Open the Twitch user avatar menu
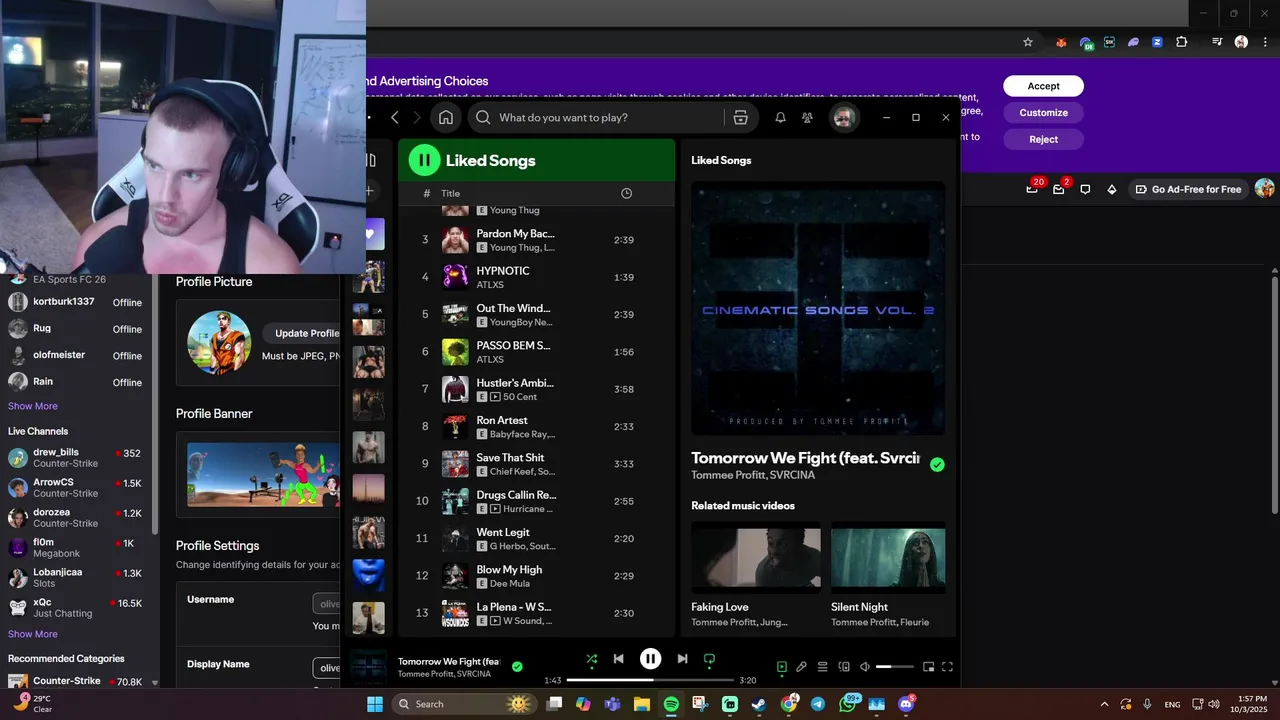This screenshot has width=1280, height=720. tap(1265, 189)
